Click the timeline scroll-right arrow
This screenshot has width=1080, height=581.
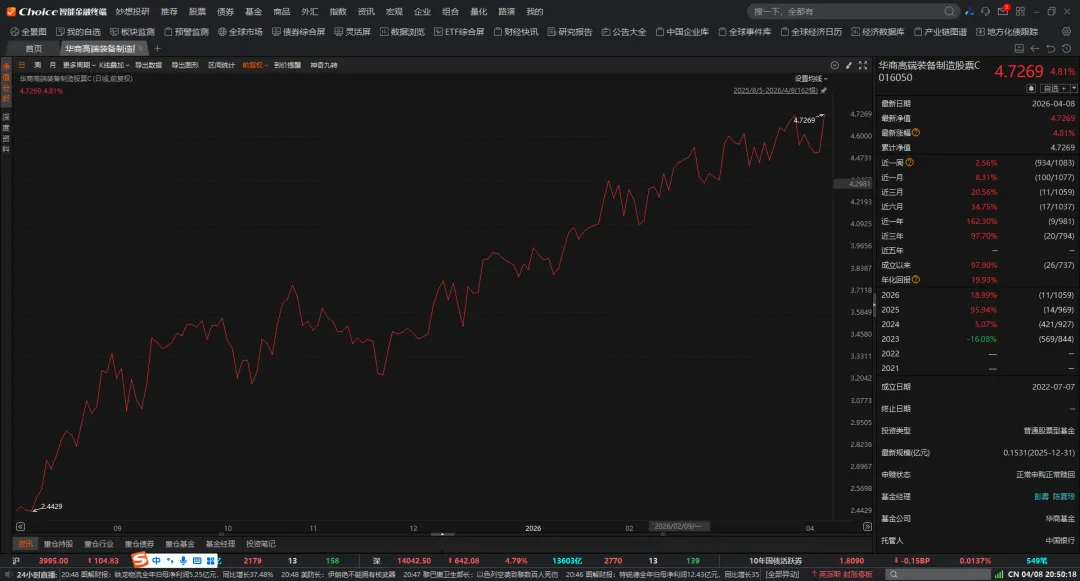[x=866, y=527]
